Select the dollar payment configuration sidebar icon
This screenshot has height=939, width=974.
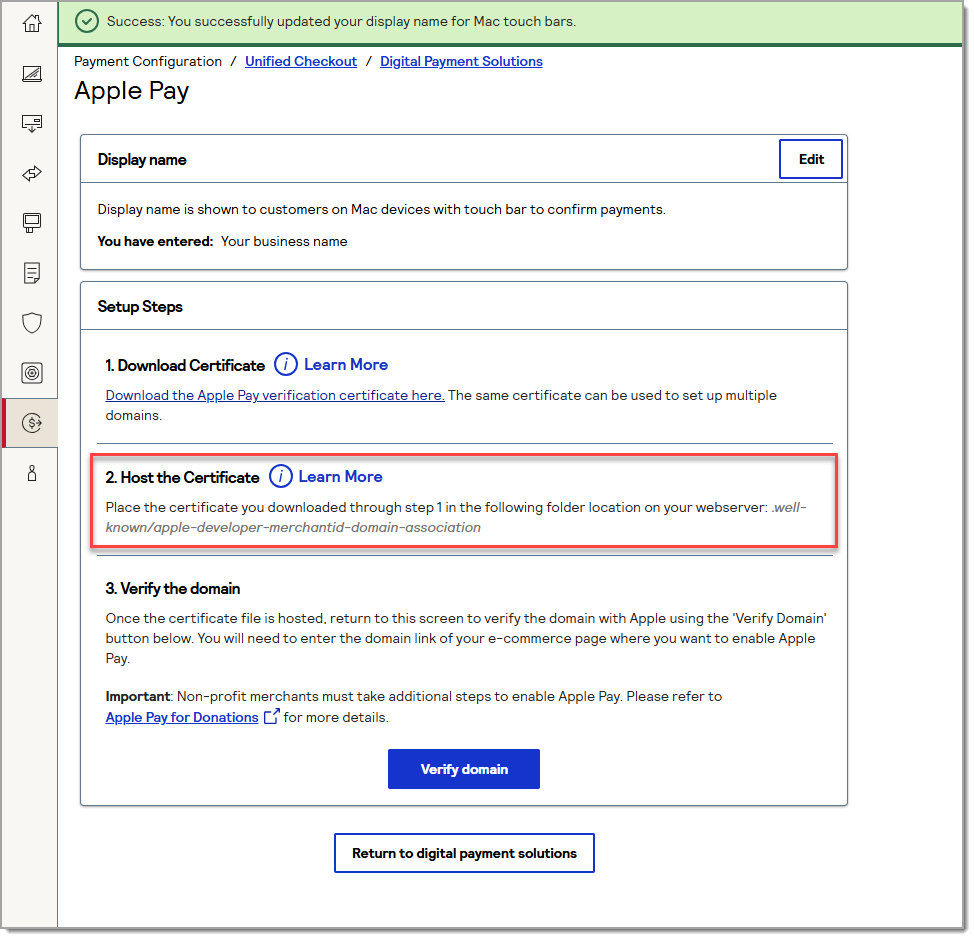(32, 423)
